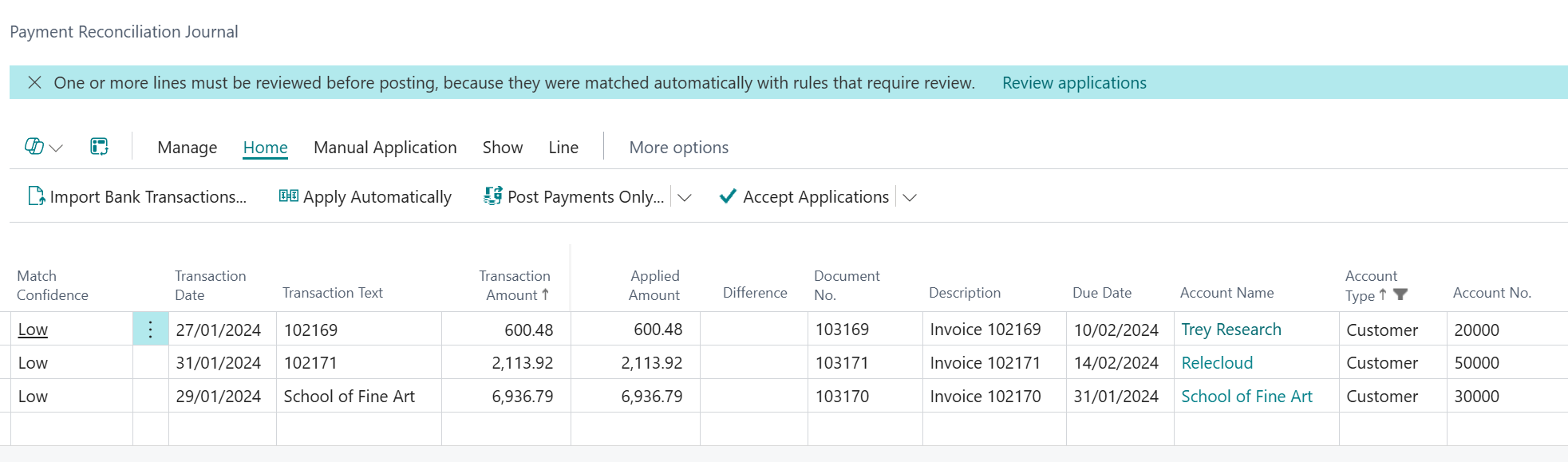The width and height of the screenshot is (1568, 462).
Task: Click More options
Action: pyautogui.click(x=679, y=148)
